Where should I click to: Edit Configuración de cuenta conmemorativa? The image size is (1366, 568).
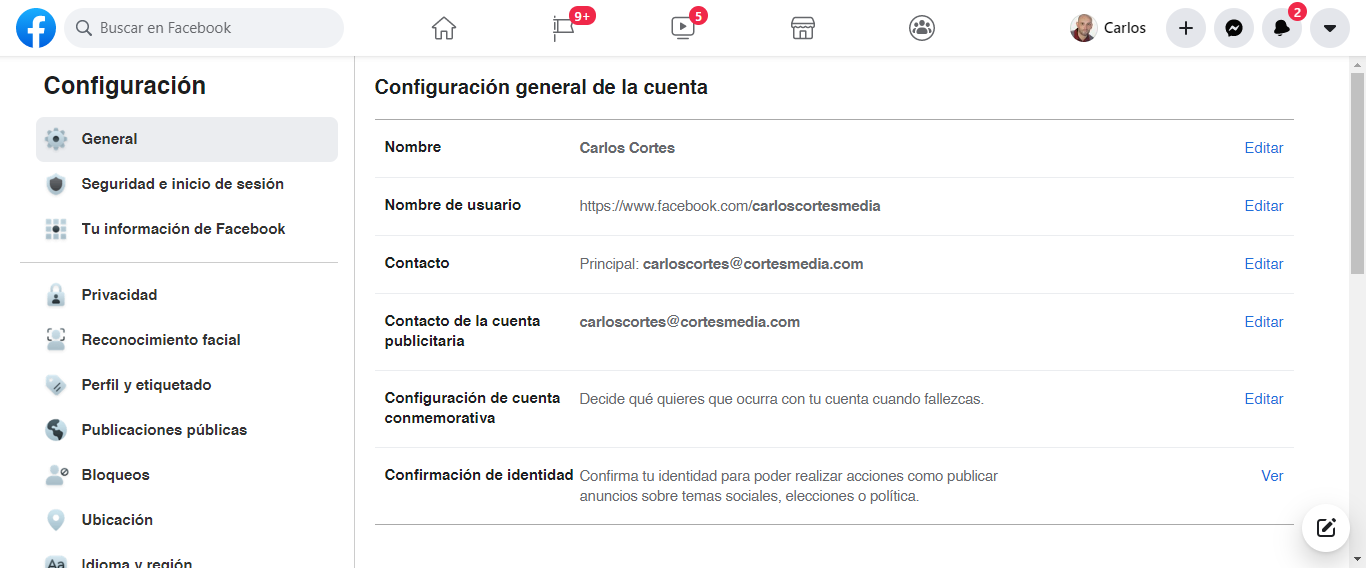click(1264, 399)
